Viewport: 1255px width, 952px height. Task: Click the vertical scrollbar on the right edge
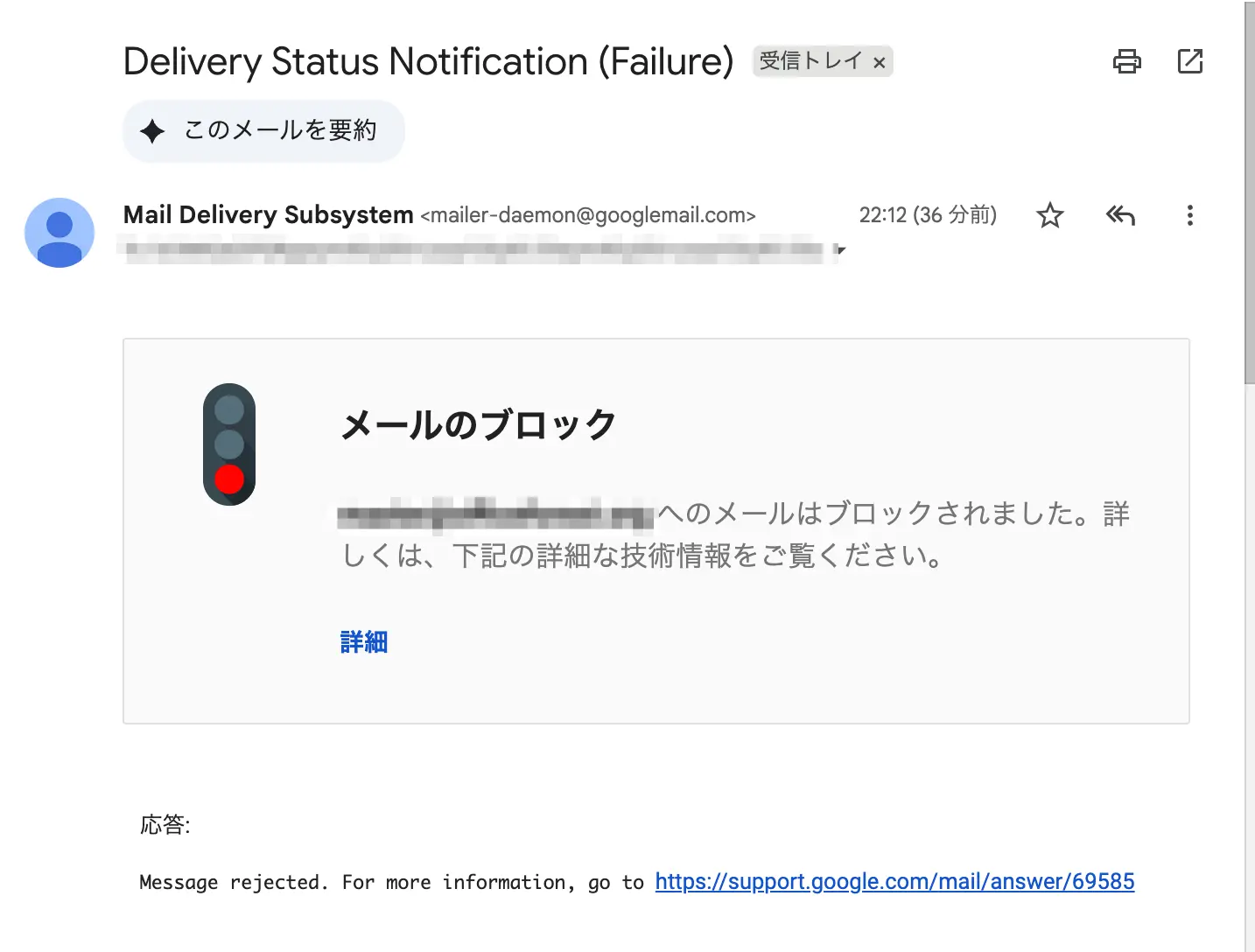tap(1249, 192)
